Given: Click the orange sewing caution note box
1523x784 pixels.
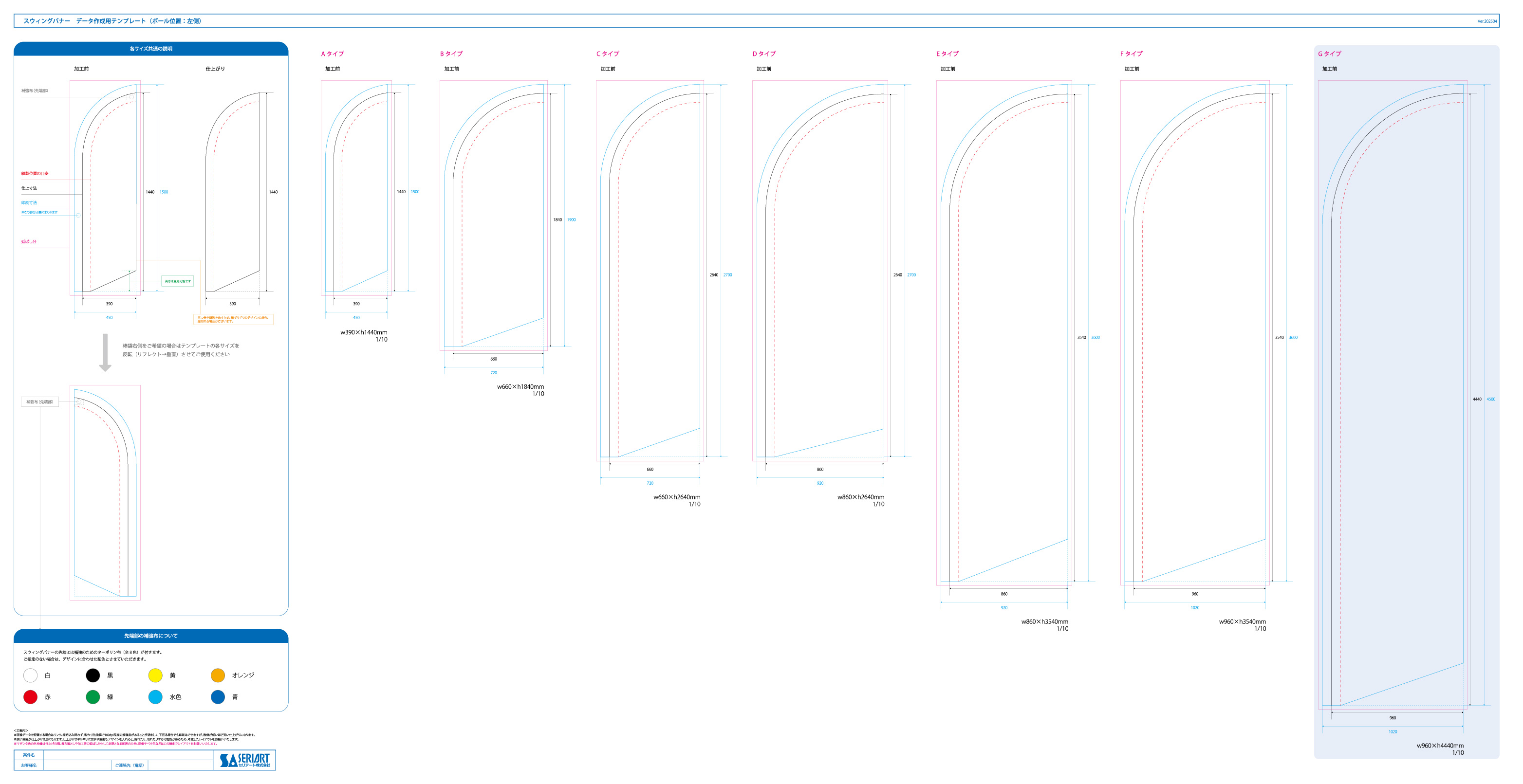Looking at the screenshot, I should coord(234,320).
